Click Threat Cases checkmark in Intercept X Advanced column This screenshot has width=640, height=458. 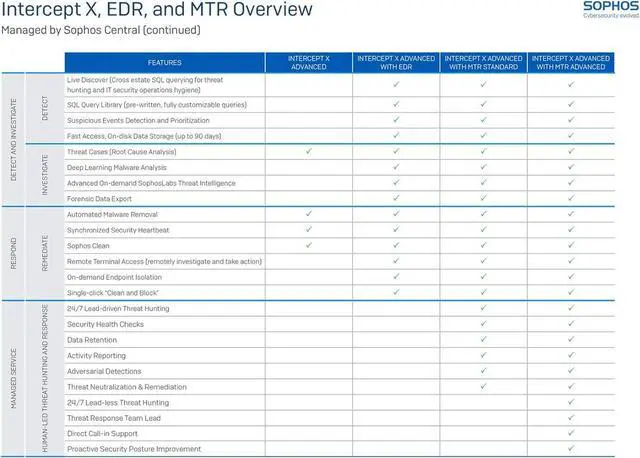(309, 151)
